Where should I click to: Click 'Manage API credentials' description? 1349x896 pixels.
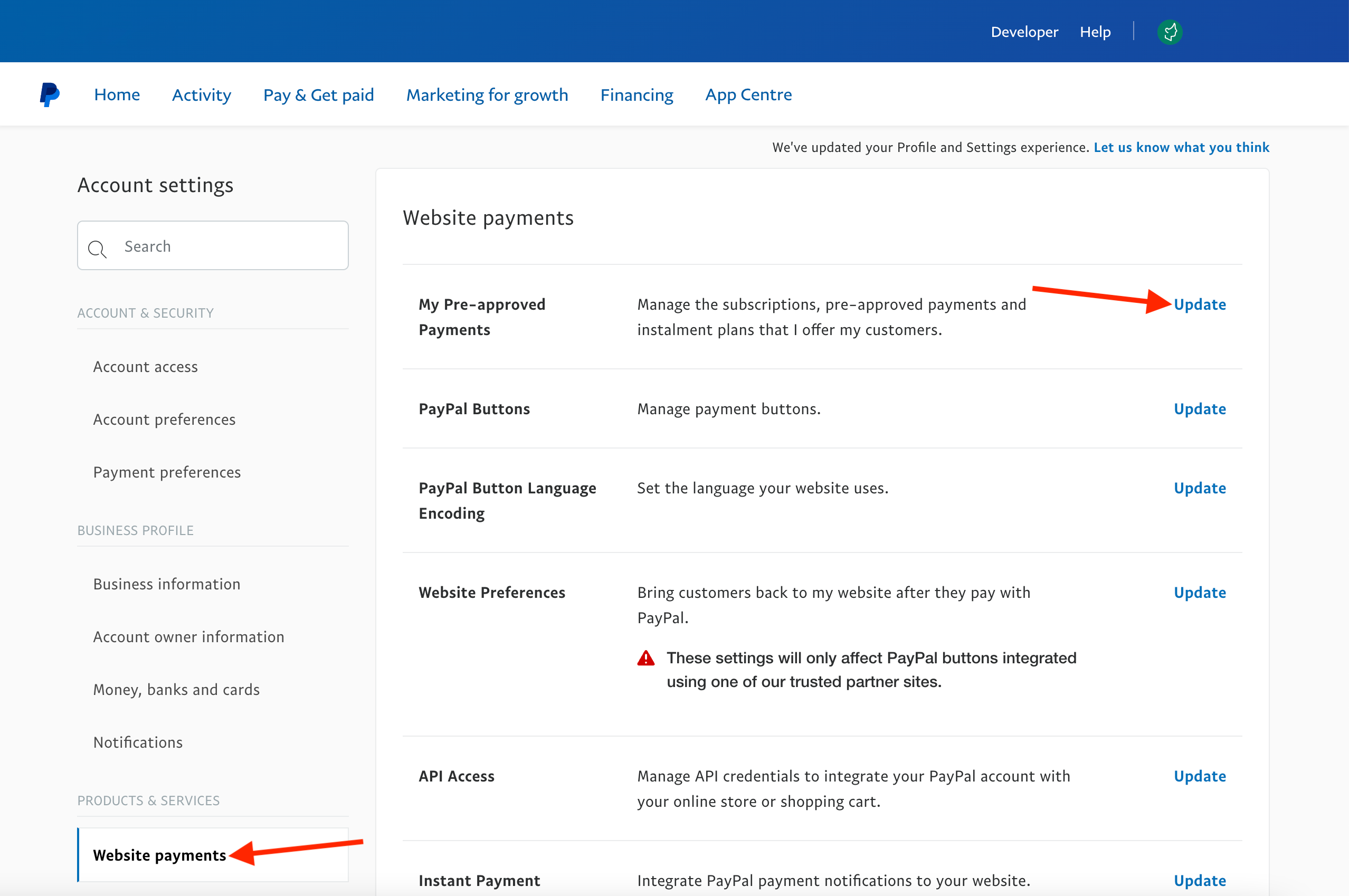coord(853,788)
